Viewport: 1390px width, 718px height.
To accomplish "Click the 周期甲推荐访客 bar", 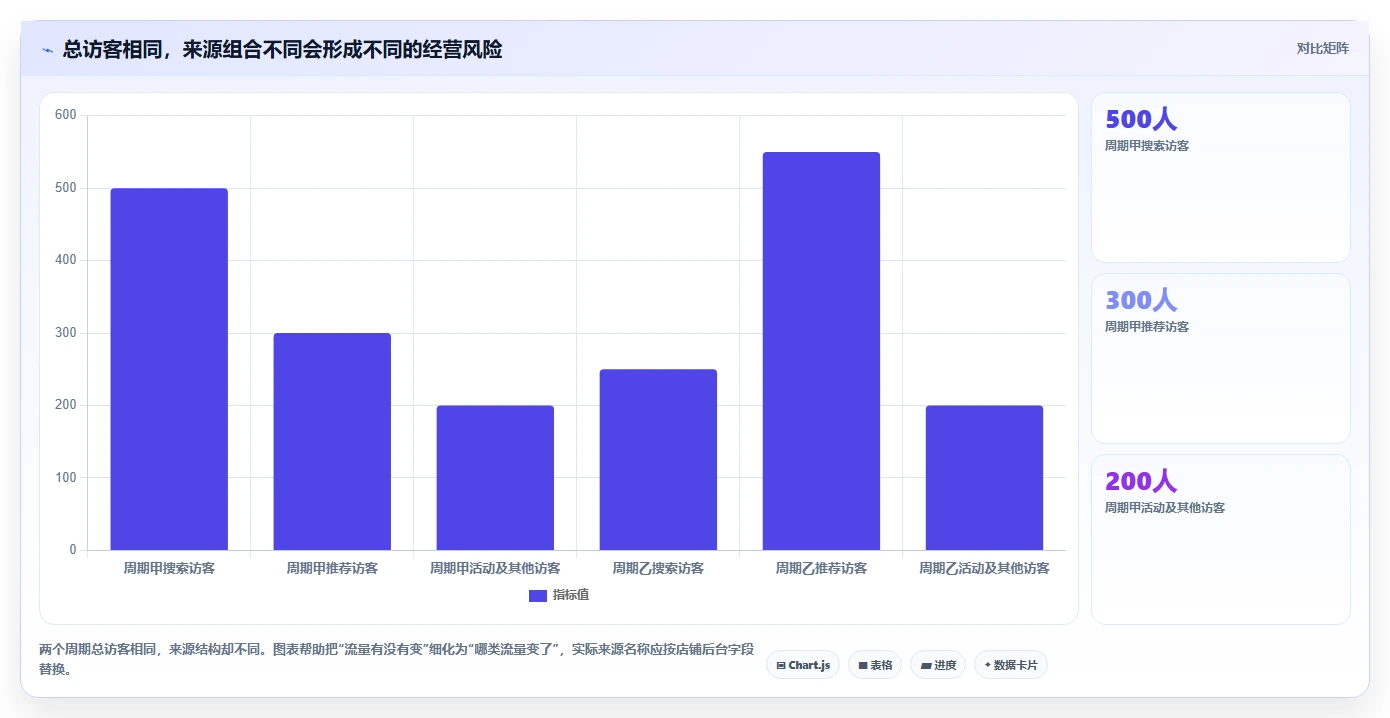I will 332,441.
